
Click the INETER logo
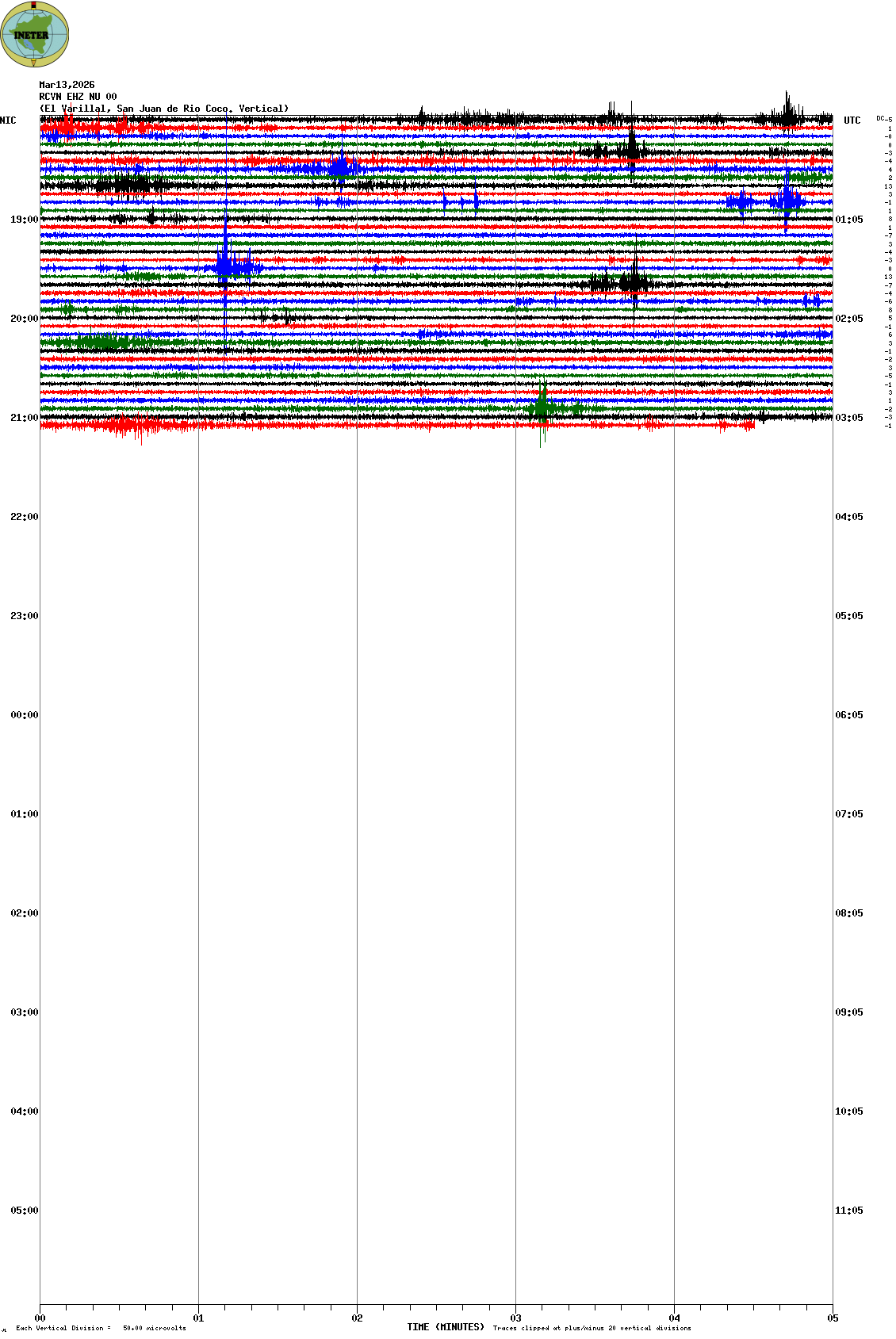coord(34,34)
